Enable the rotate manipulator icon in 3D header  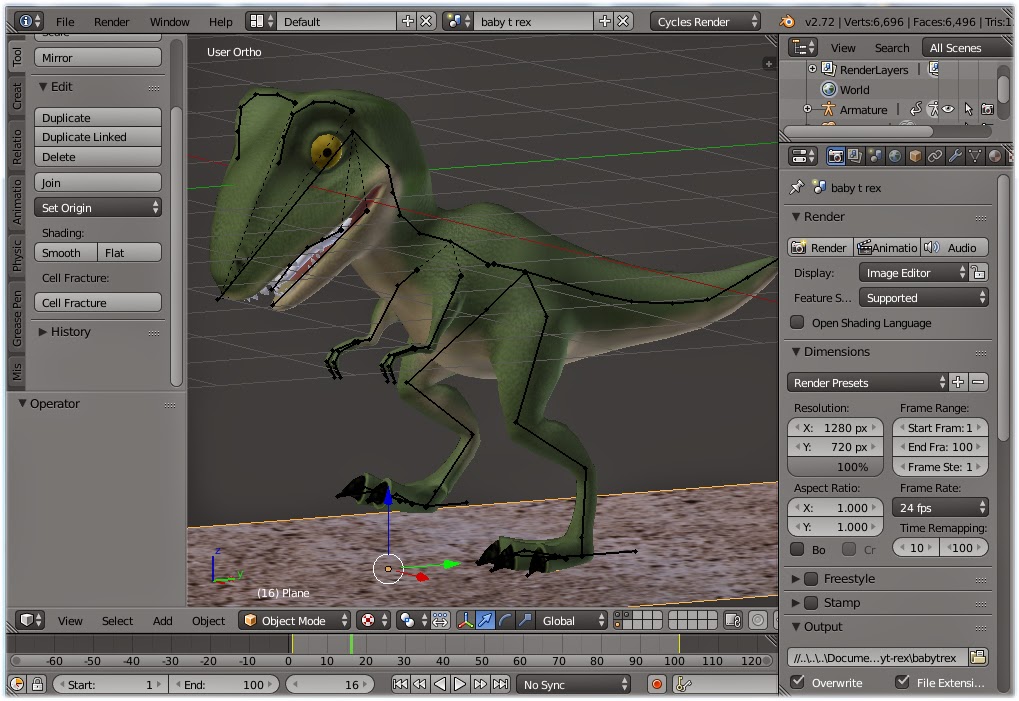505,620
